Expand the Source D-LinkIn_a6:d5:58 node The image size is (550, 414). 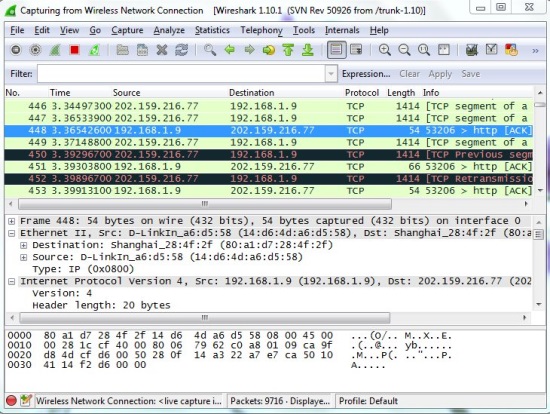tap(24, 258)
